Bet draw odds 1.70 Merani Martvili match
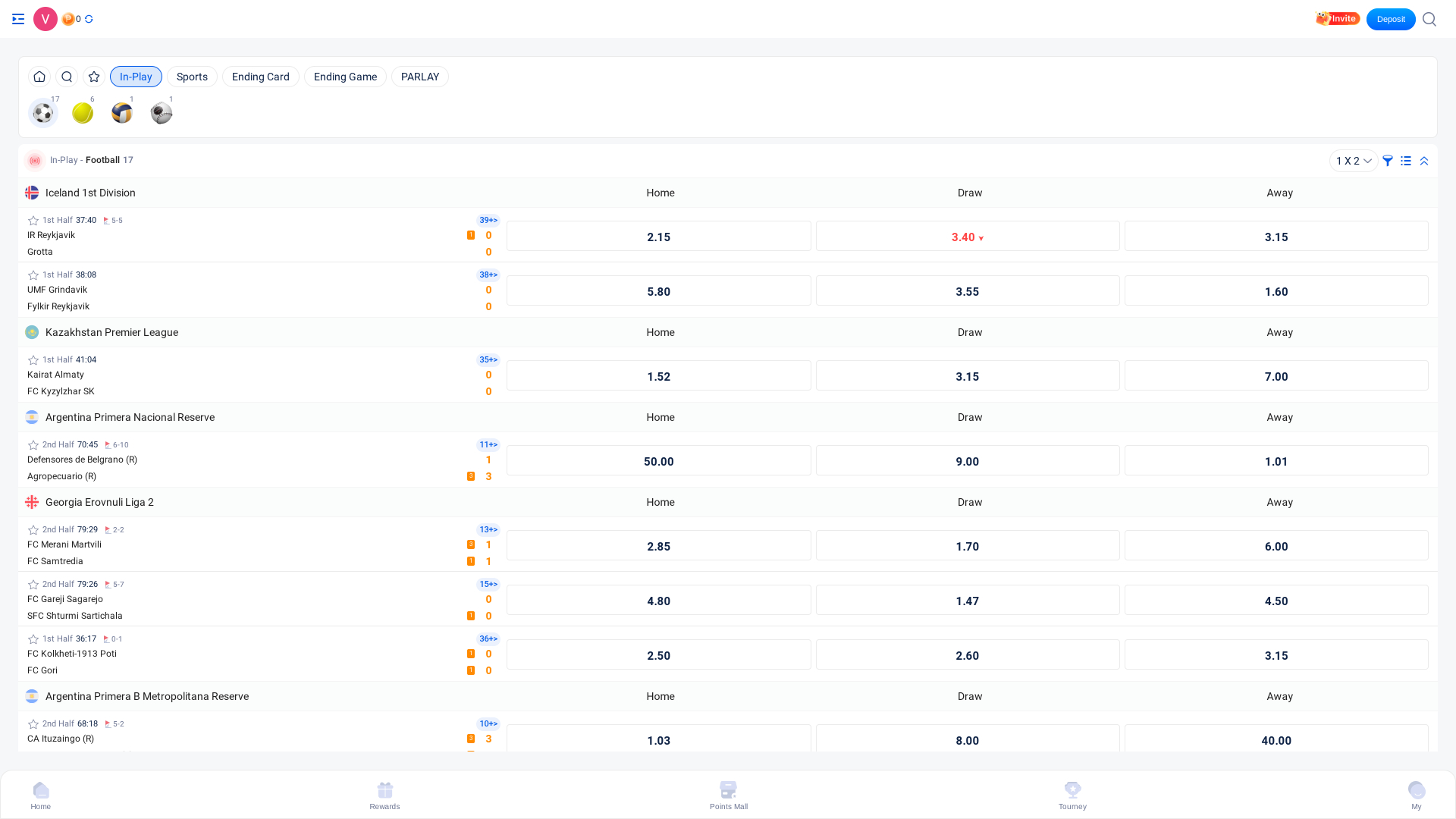The height and width of the screenshot is (819, 1456). pyautogui.click(x=968, y=545)
